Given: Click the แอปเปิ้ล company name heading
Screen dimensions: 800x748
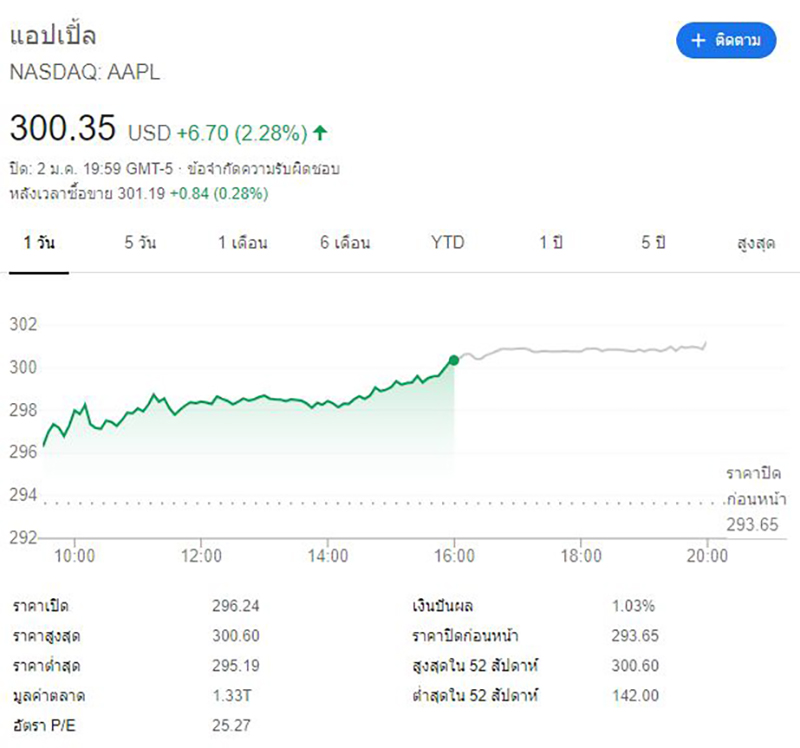Looking at the screenshot, I should coord(54,35).
